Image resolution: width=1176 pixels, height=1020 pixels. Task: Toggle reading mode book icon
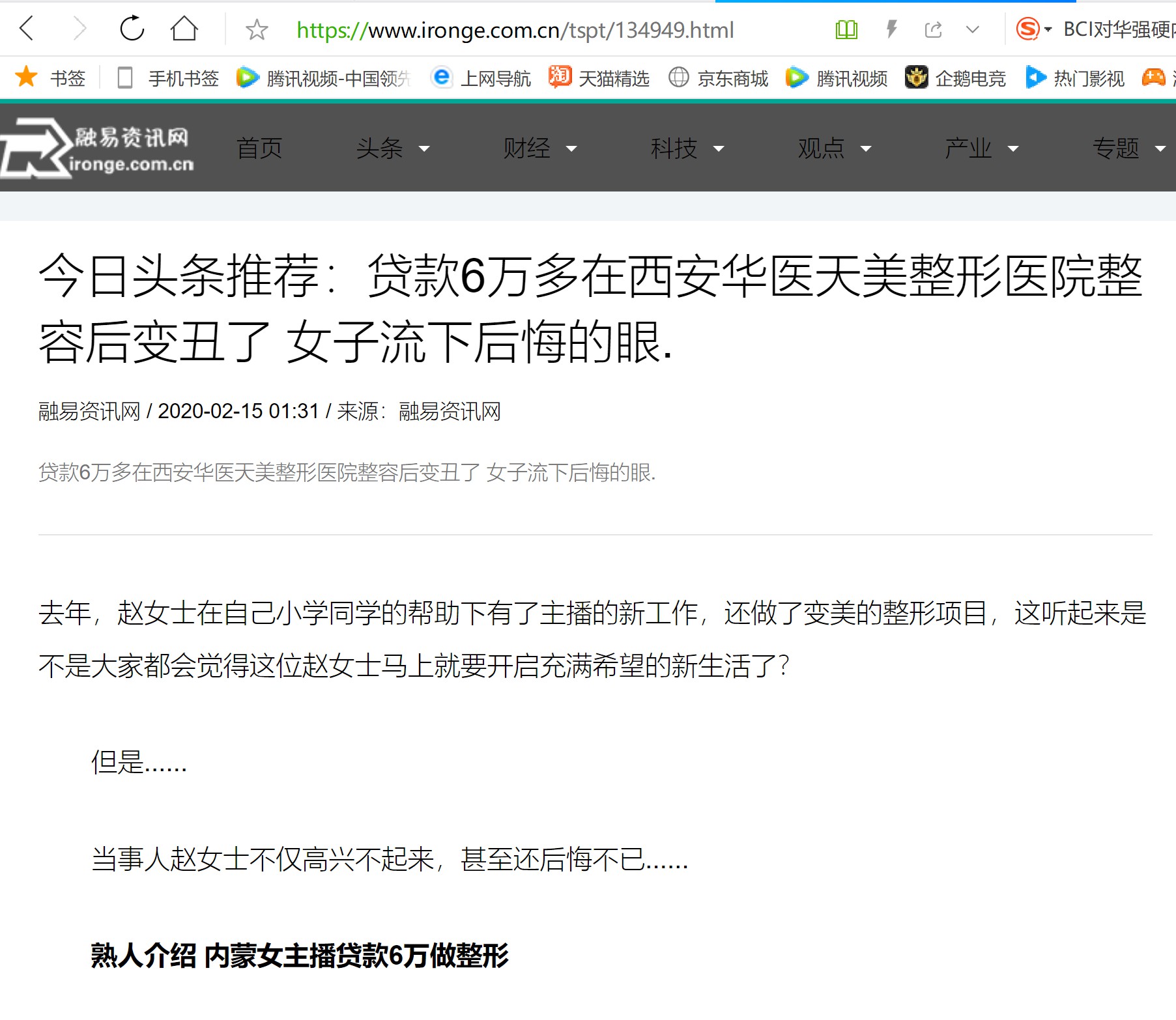[x=846, y=29]
